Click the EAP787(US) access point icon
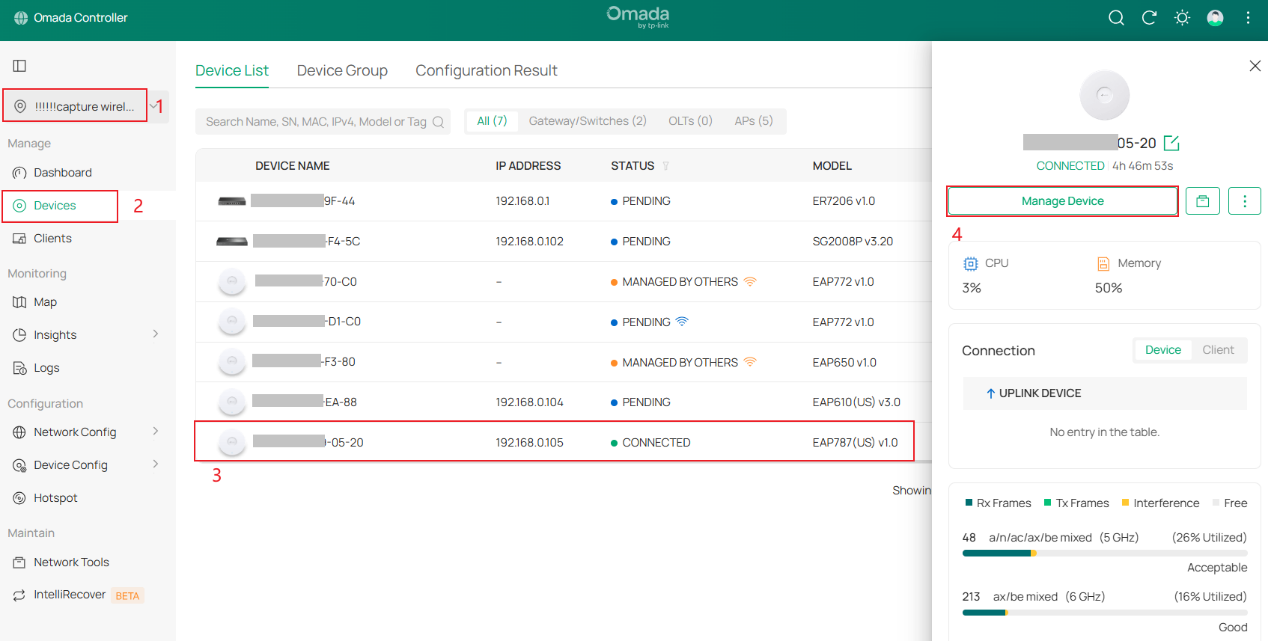The width and height of the screenshot is (1268, 641). coord(232,442)
